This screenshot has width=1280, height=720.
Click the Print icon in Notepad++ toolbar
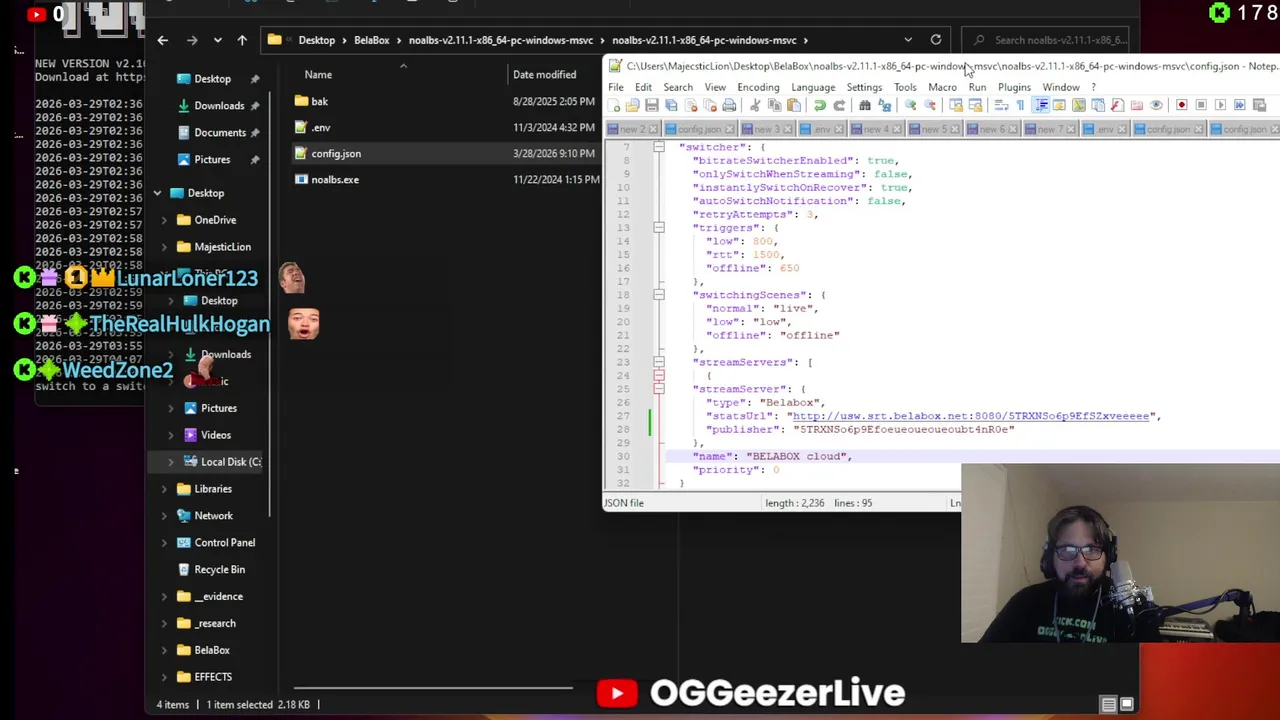click(729, 105)
